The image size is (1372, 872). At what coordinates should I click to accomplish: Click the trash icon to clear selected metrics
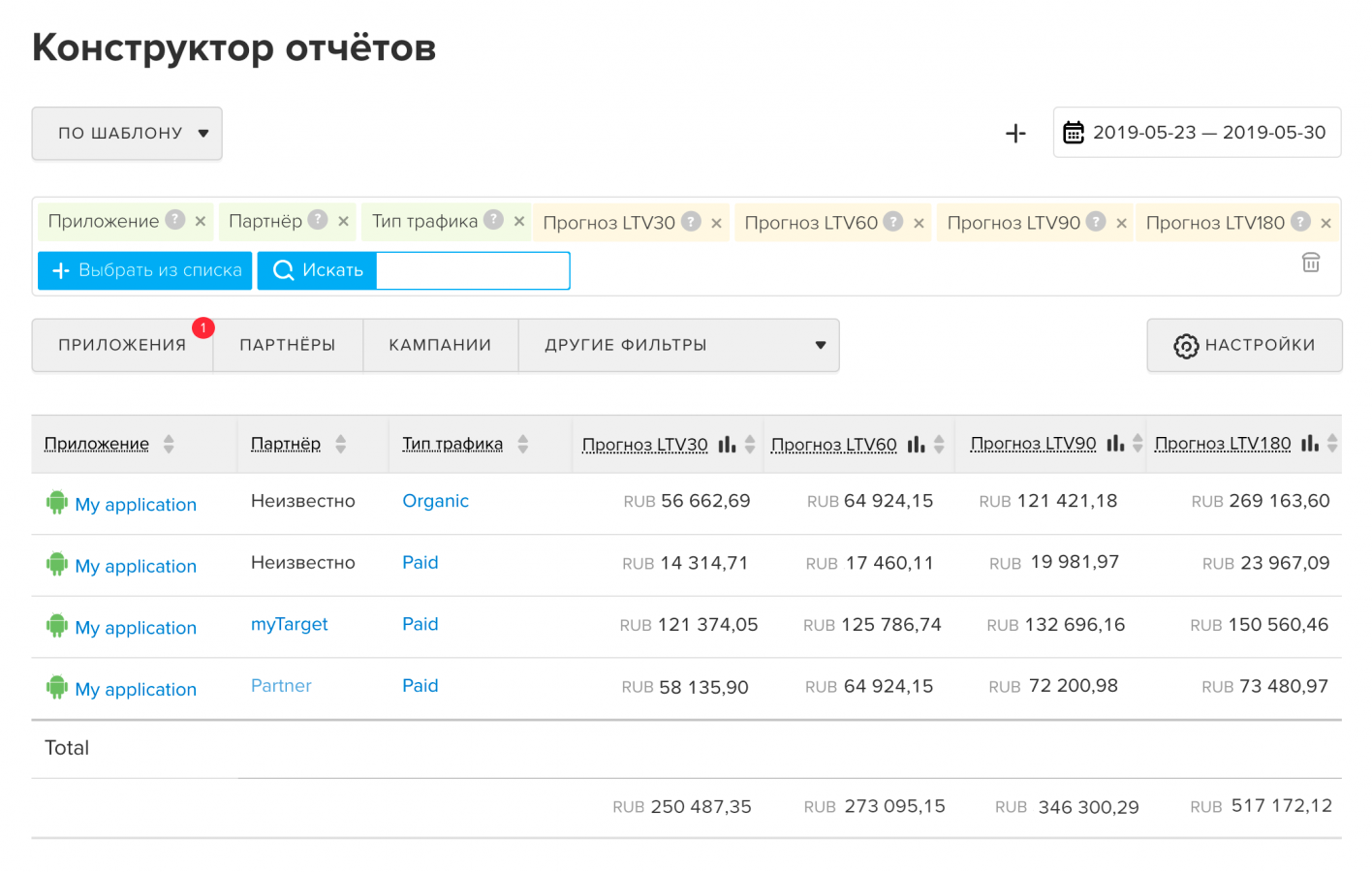1310,263
